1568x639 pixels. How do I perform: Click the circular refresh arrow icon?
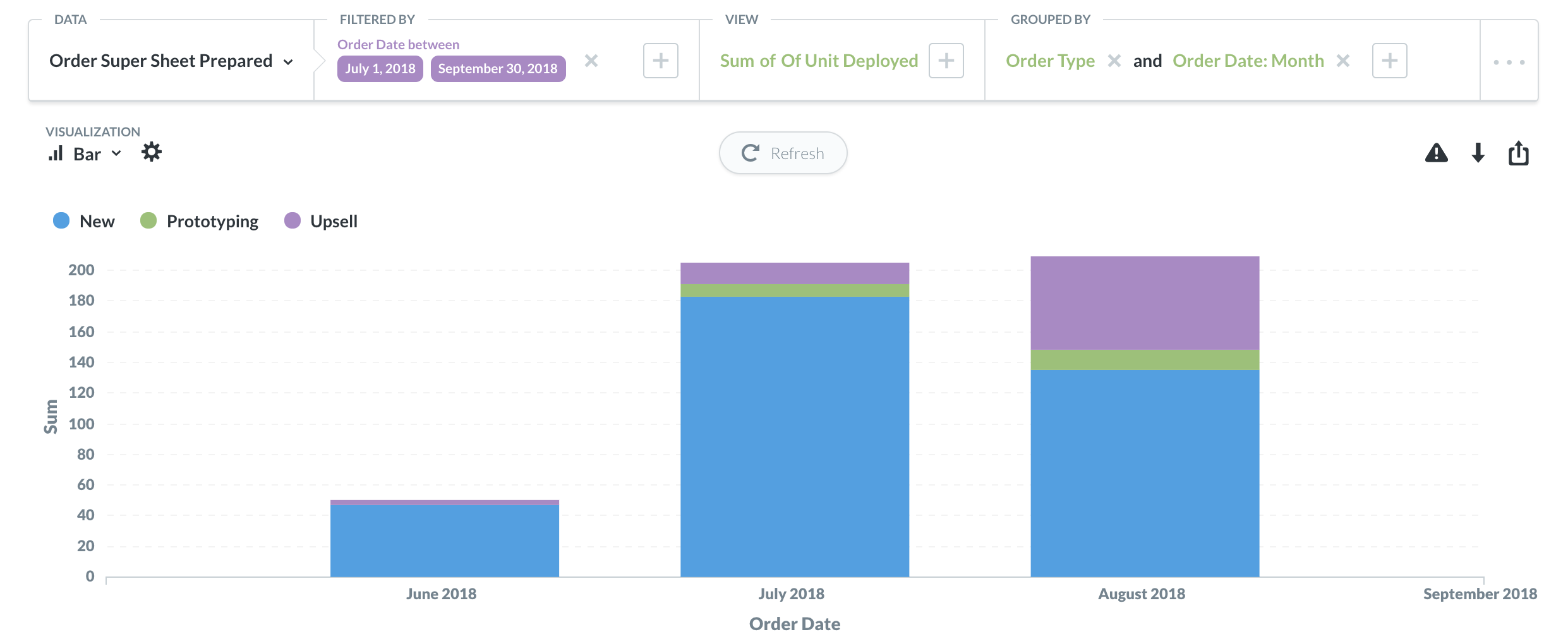(751, 152)
